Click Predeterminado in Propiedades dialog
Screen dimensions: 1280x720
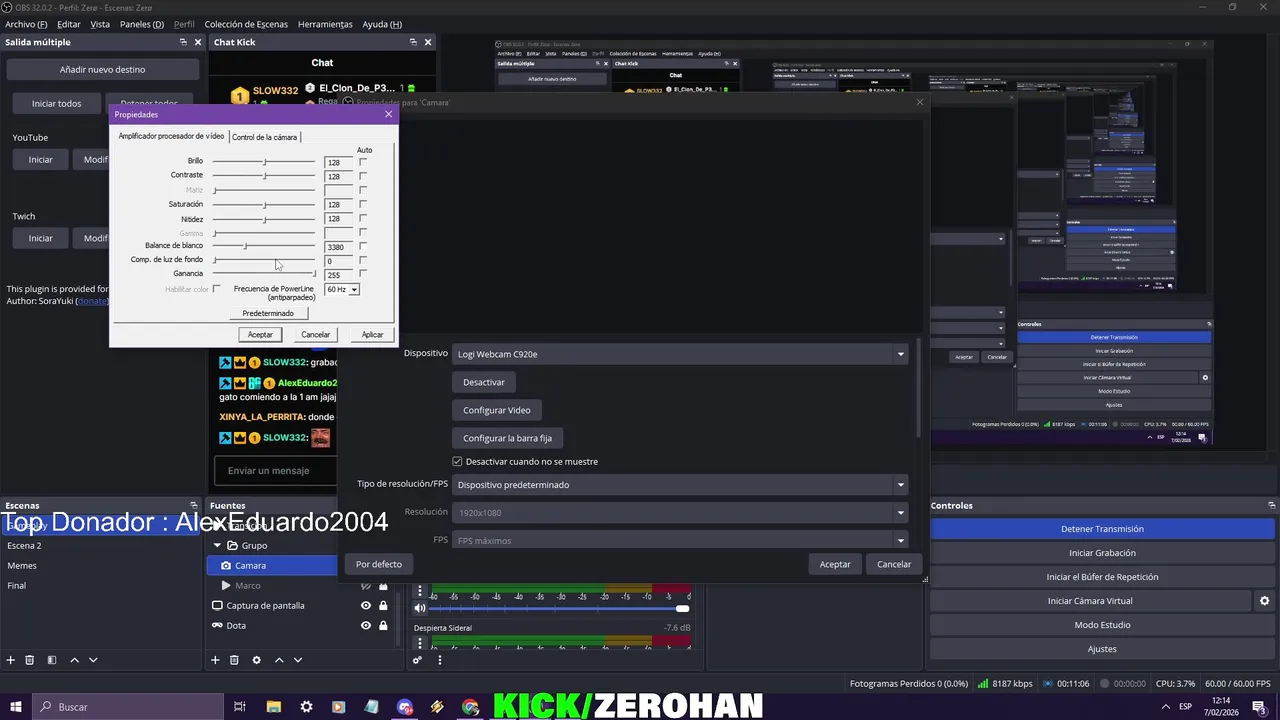(x=268, y=313)
